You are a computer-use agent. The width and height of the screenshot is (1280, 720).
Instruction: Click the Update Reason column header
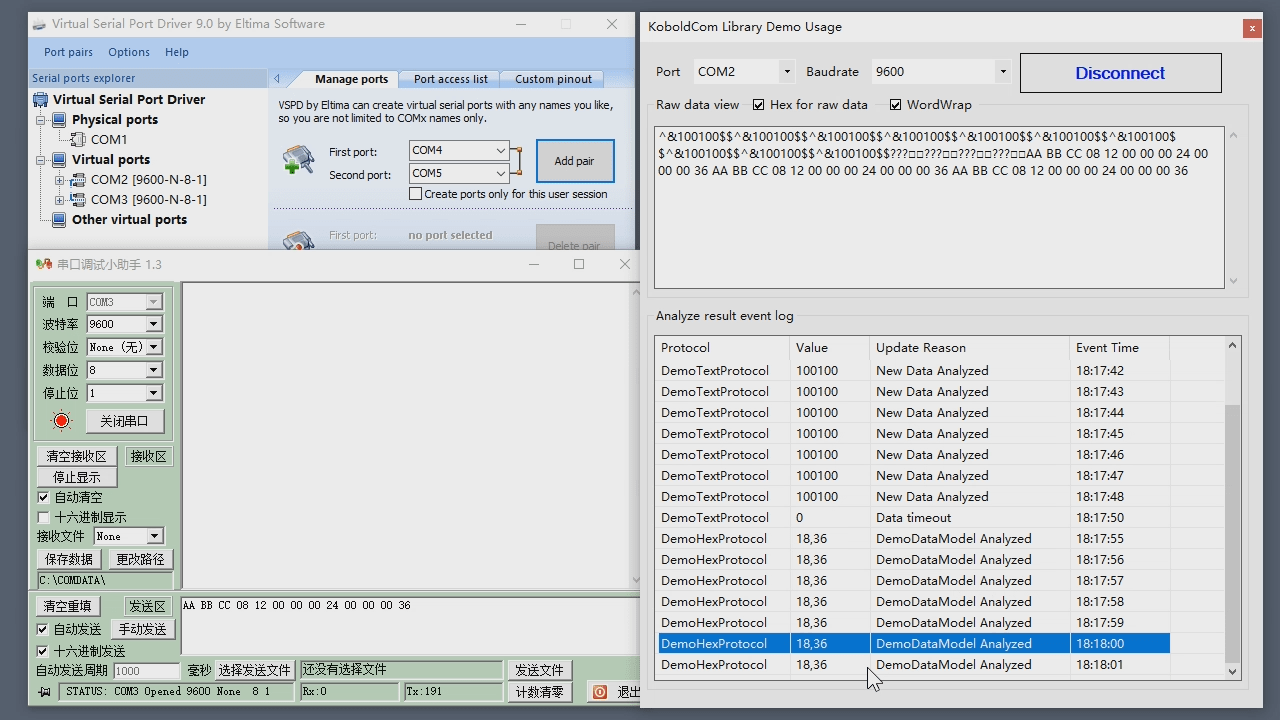coord(969,348)
